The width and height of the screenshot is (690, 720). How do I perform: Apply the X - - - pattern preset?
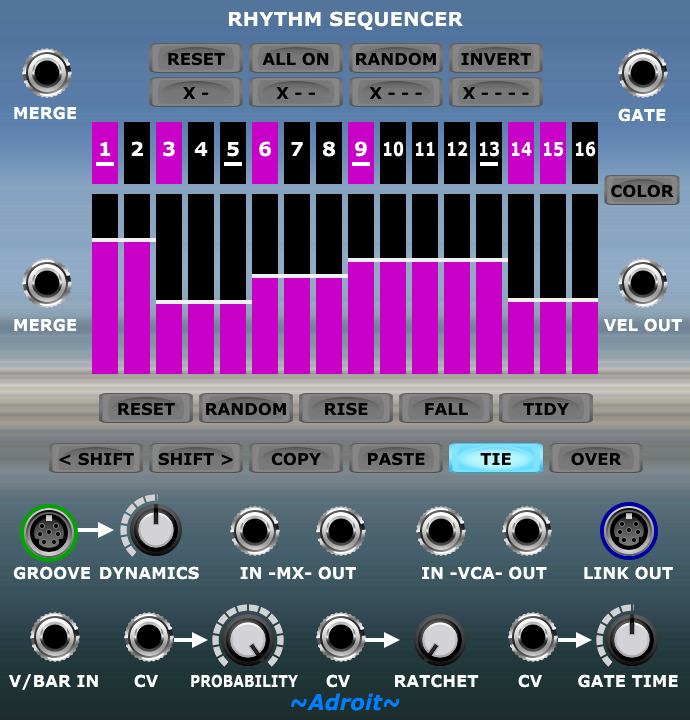coord(396,92)
